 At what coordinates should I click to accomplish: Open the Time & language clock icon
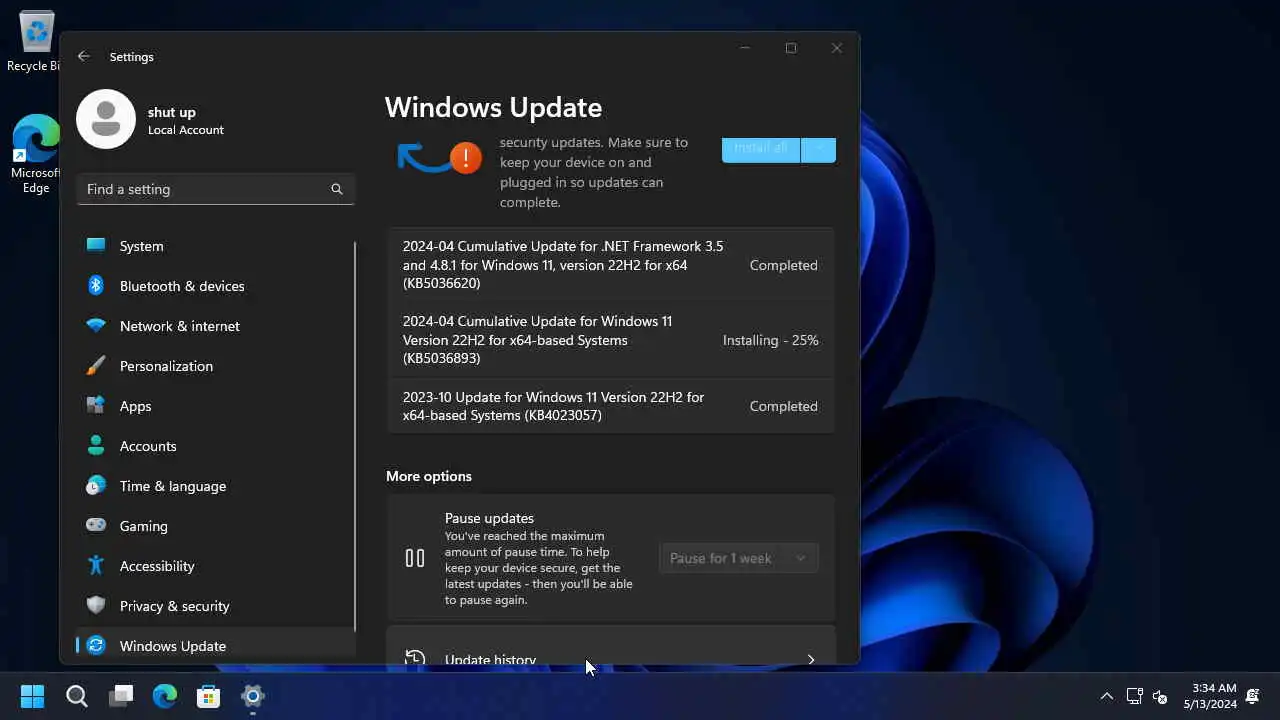pyautogui.click(x=96, y=485)
